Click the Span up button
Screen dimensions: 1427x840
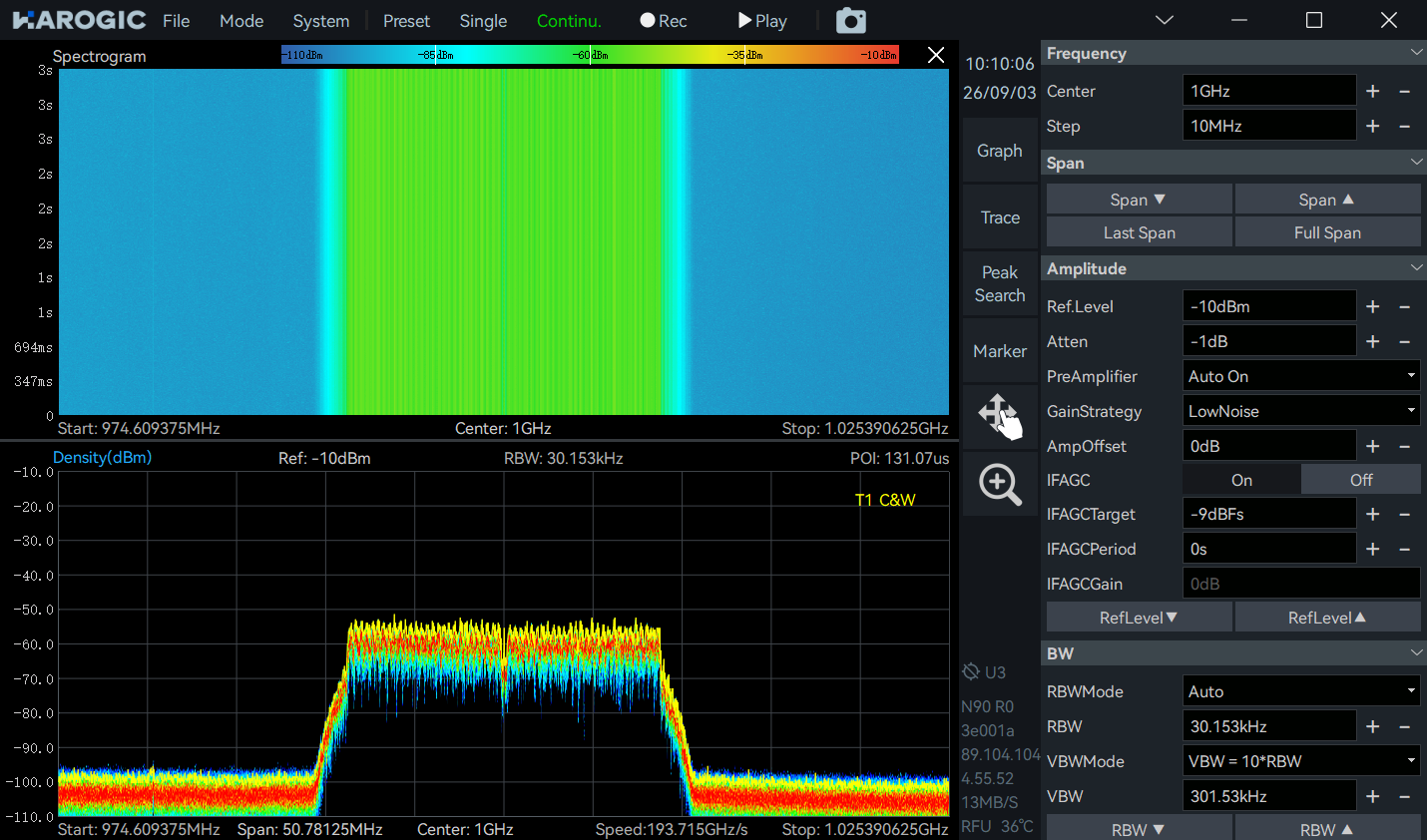pos(1327,200)
